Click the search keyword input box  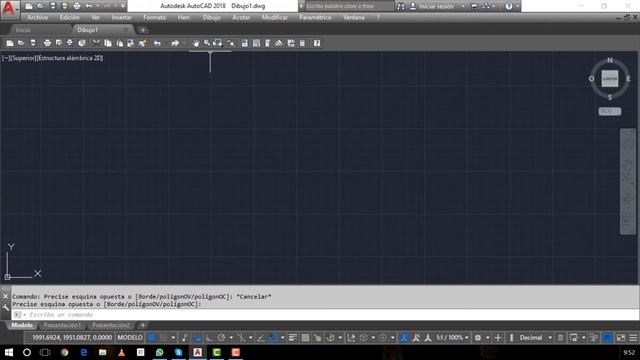tap(349, 6)
